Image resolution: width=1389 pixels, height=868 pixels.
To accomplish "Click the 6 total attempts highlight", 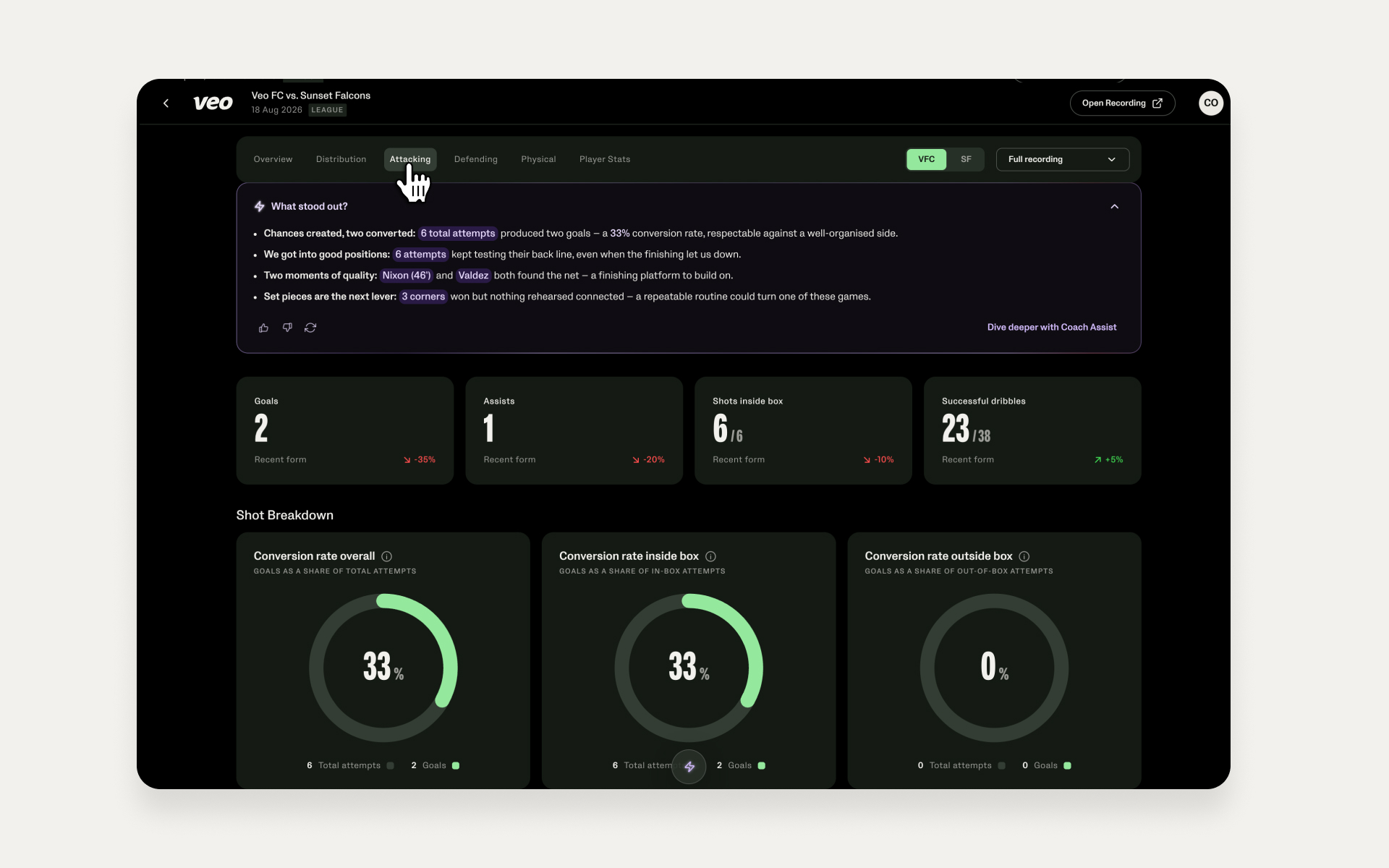I will tap(458, 234).
